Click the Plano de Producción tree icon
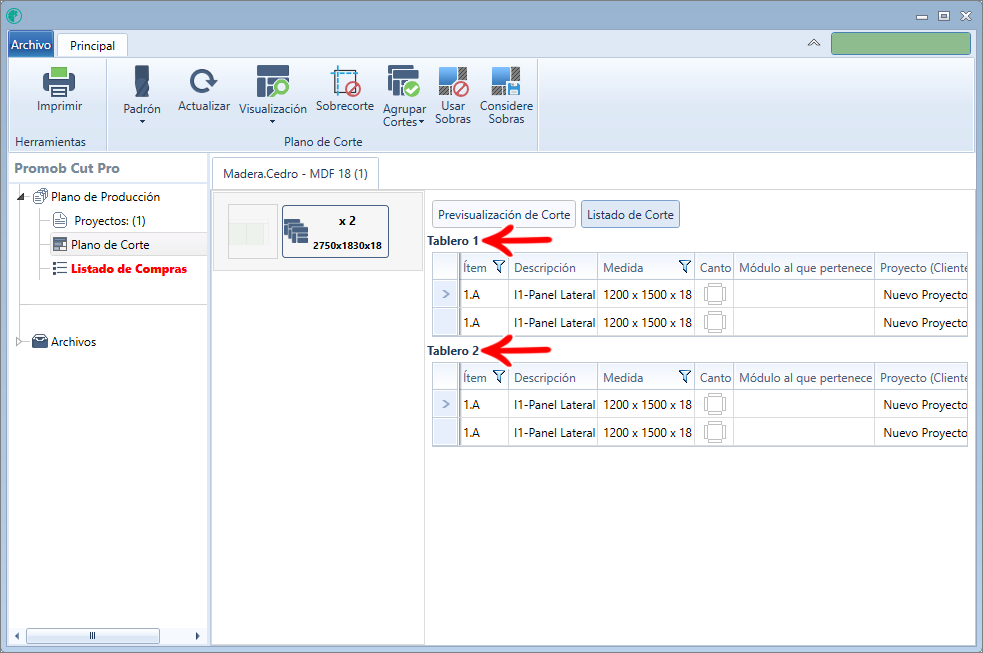Viewport: 983px width, 653px height. (x=40, y=196)
